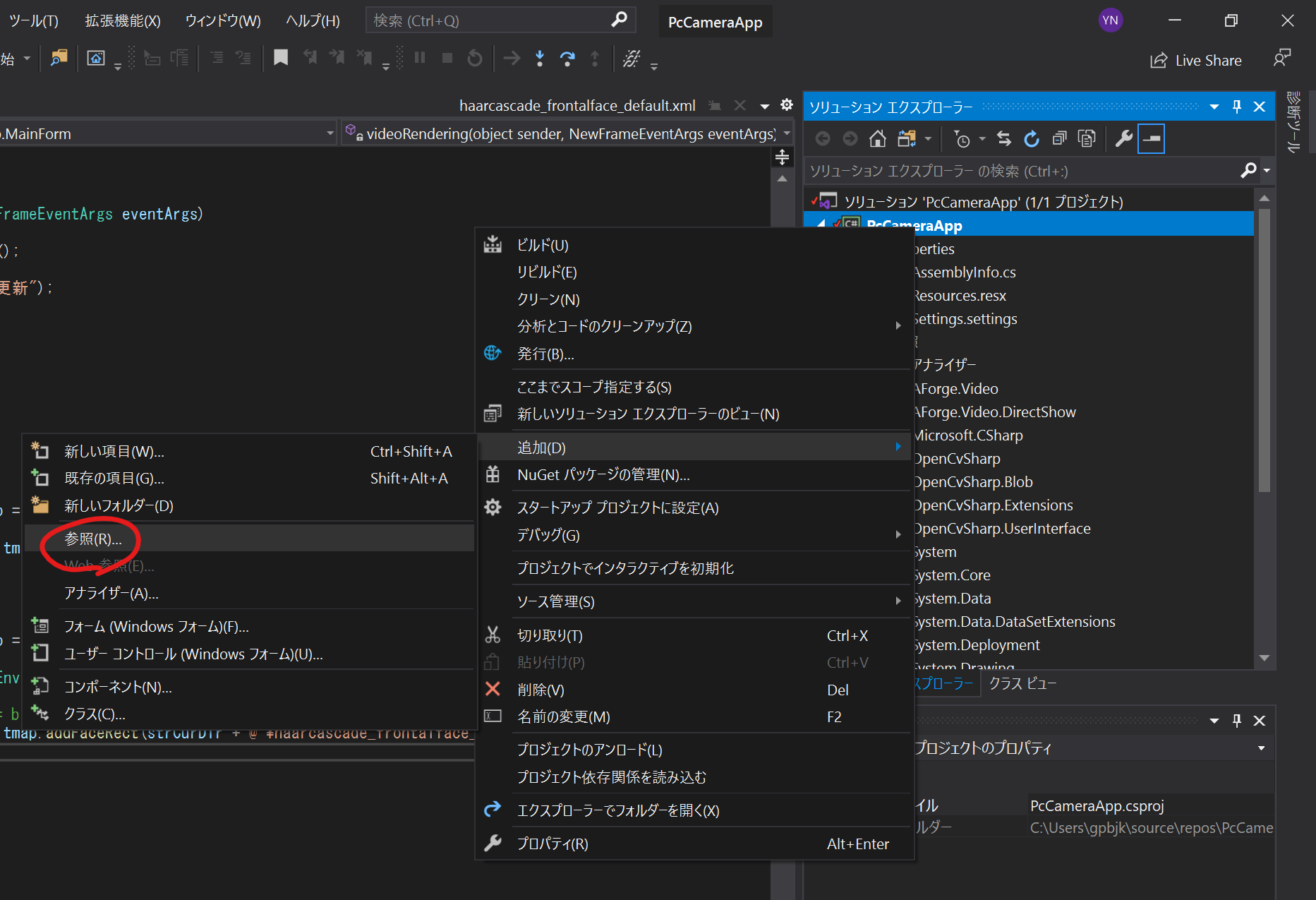Expand the Source Control submenu
Screen dimensions: 1316x900
898,601
